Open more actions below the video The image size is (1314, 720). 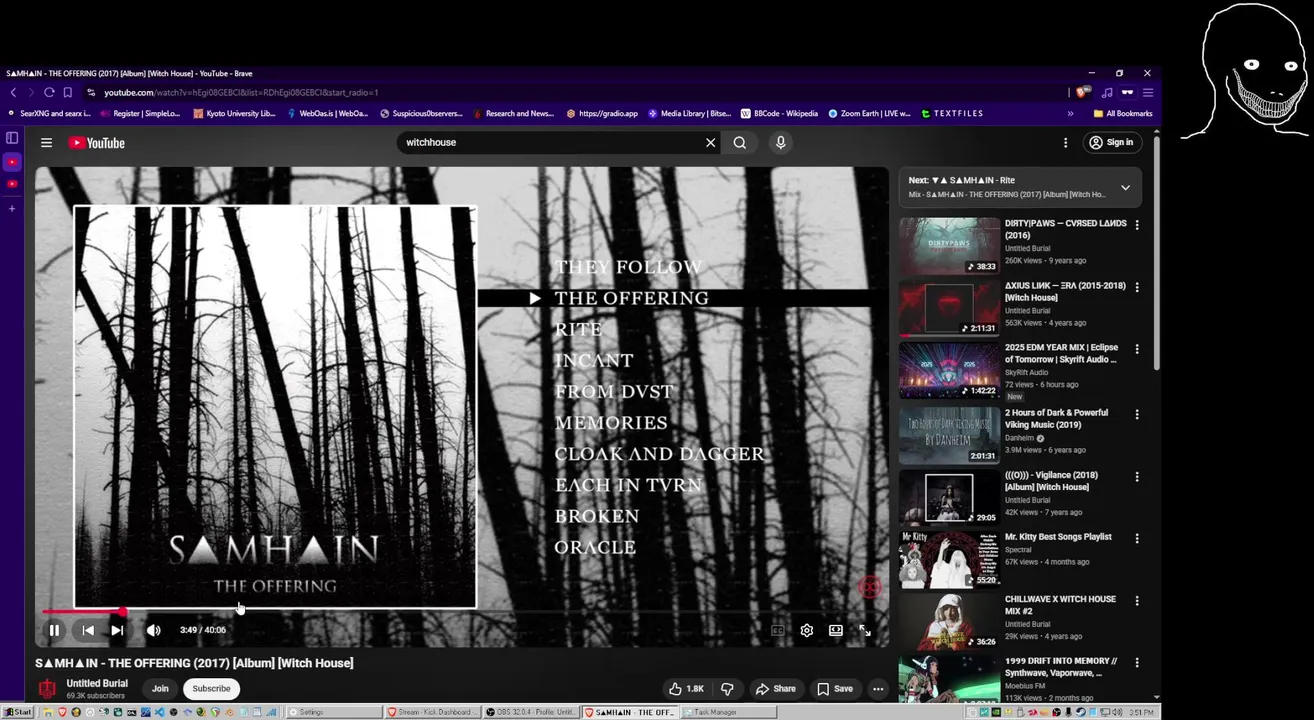point(878,688)
